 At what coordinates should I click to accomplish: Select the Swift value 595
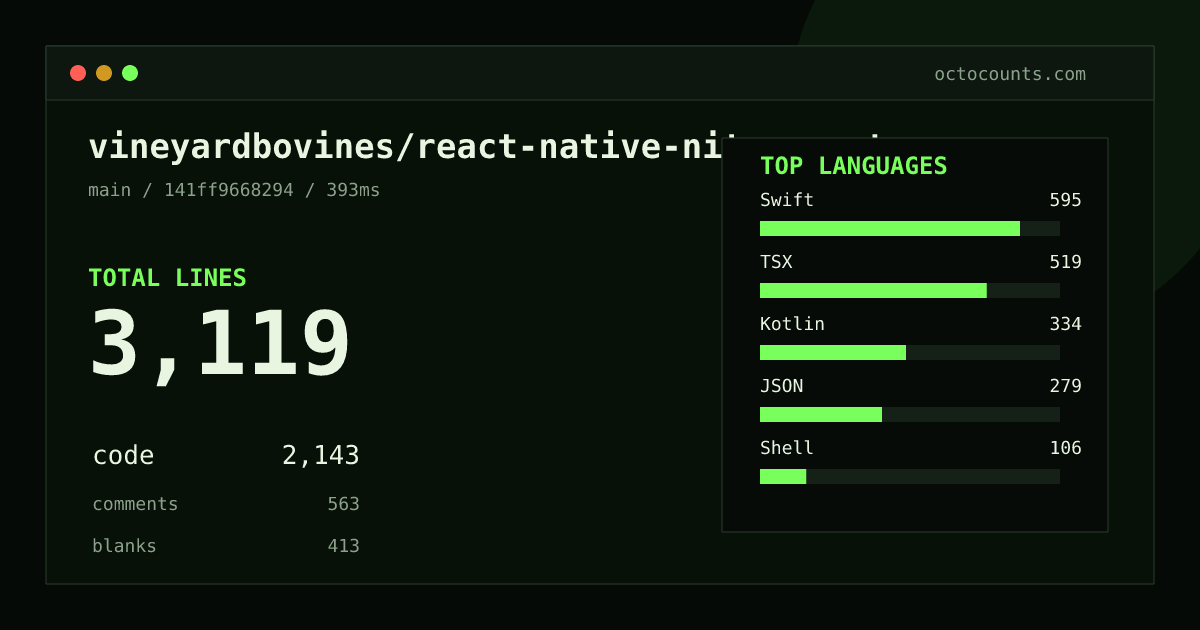1065,200
